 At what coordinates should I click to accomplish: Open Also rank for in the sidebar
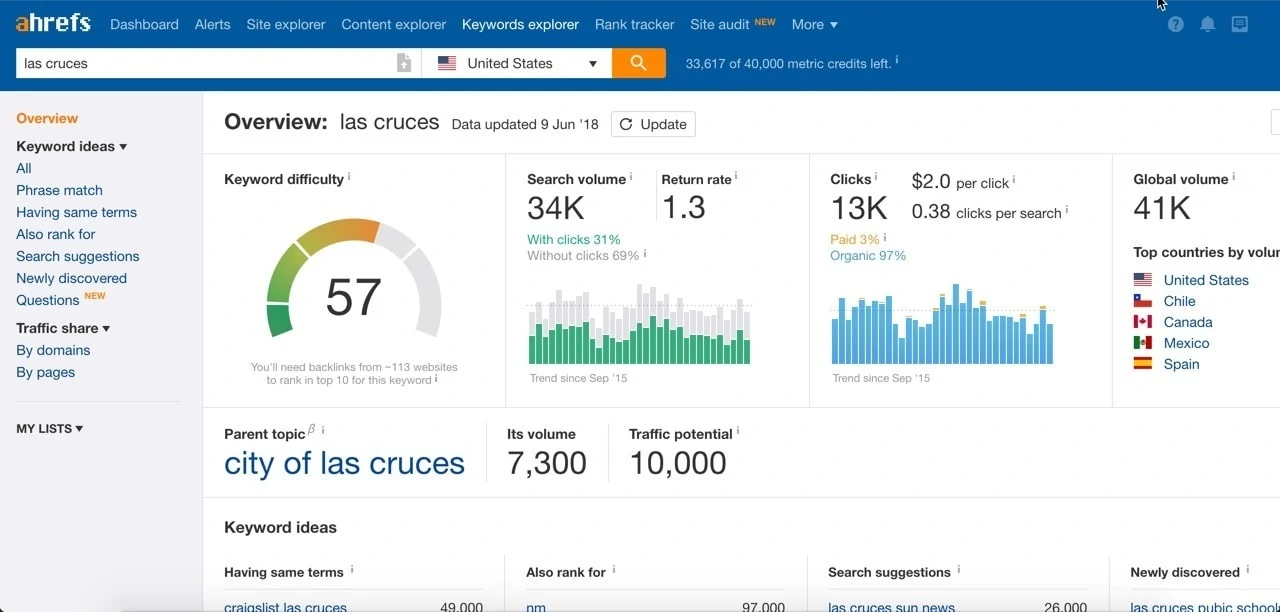click(x=56, y=234)
